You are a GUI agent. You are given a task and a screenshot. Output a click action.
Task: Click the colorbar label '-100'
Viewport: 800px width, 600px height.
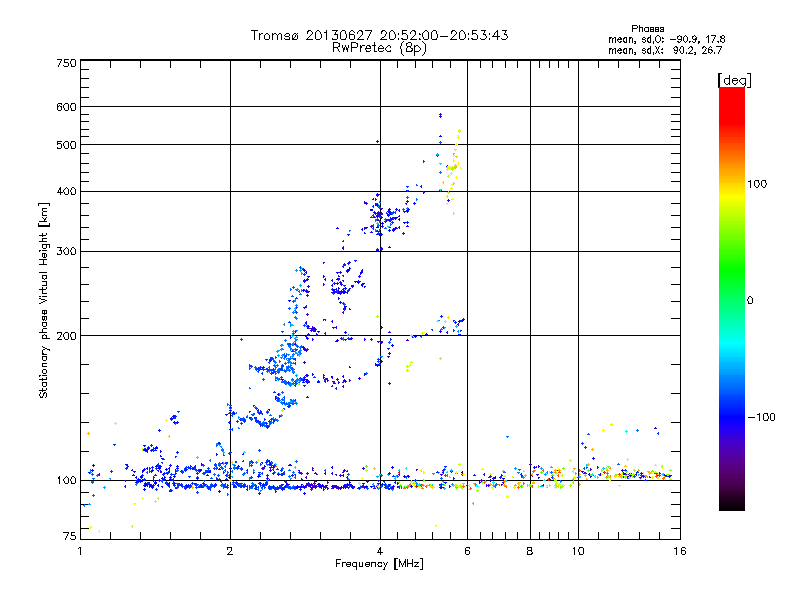tap(761, 417)
